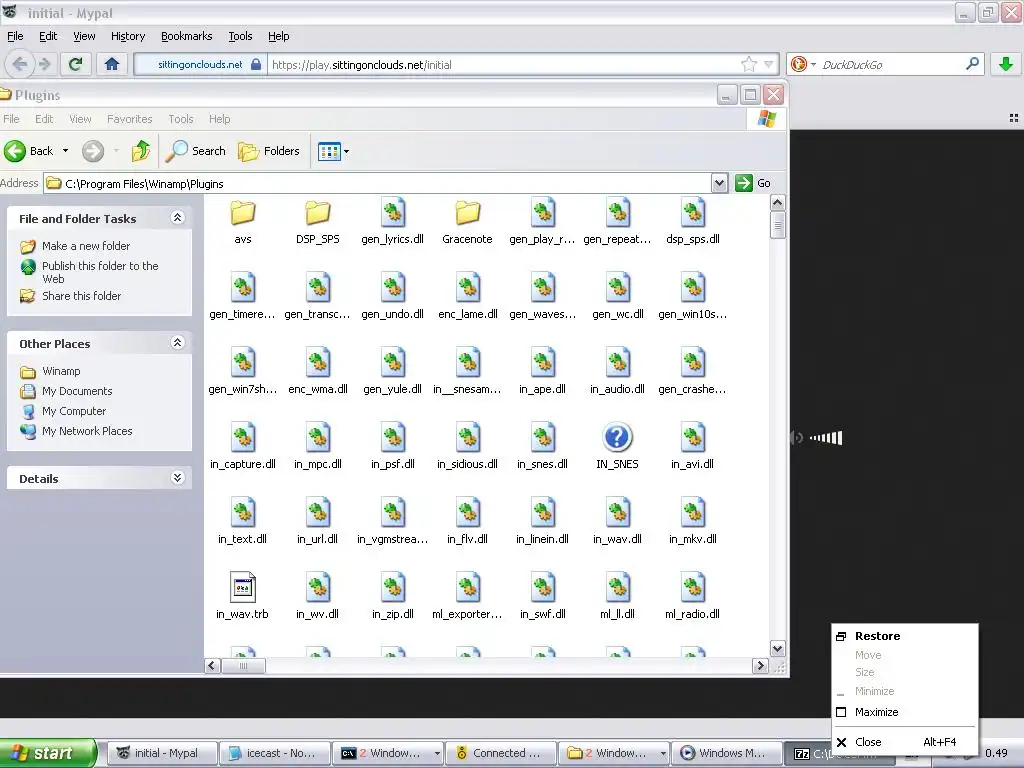The image size is (1024, 768).
Task: Expand the Address bar dropdown
Action: click(719, 184)
